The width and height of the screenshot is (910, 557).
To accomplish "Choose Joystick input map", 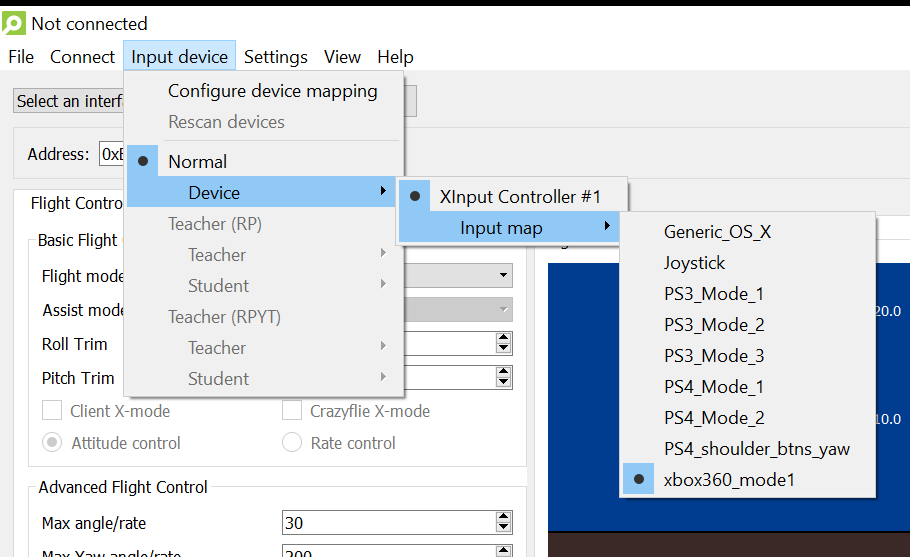I will (694, 263).
